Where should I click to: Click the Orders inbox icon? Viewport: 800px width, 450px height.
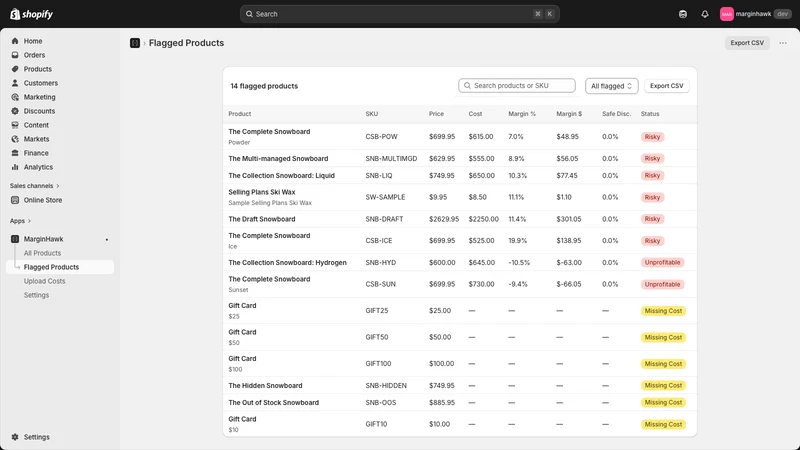15,55
